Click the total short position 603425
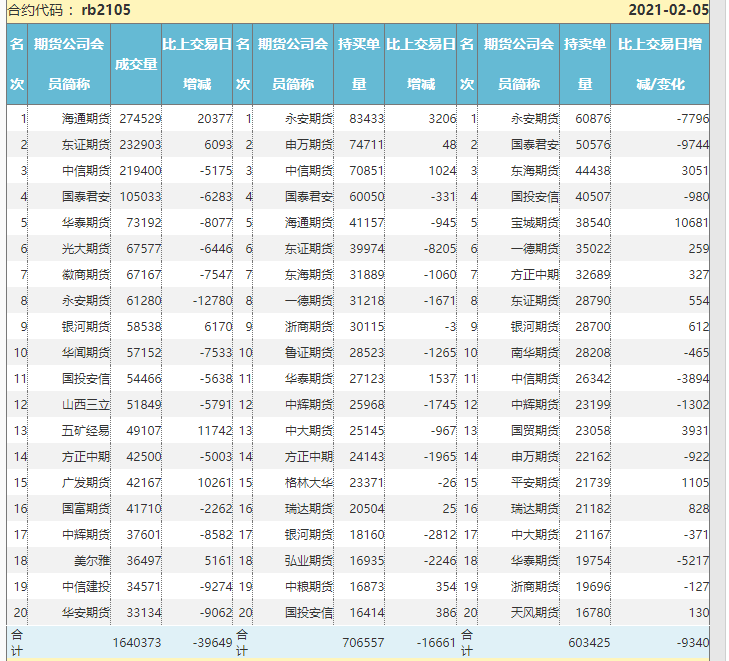 [x=589, y=643]
